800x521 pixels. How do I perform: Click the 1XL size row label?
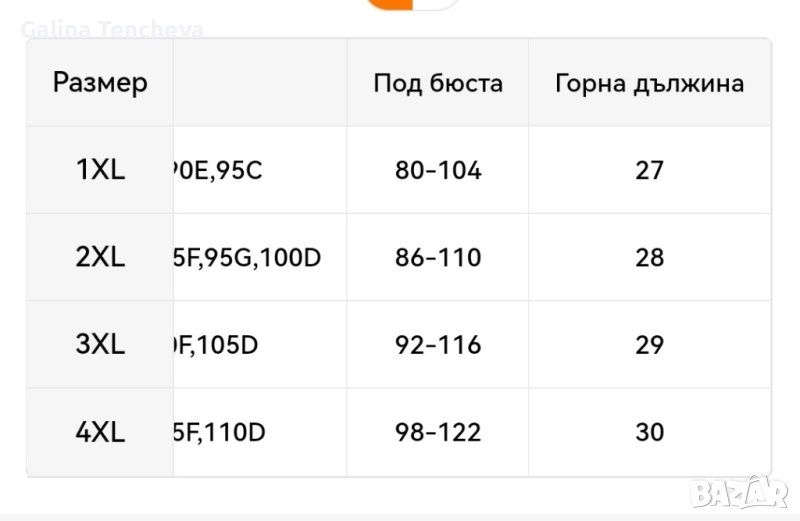click(100, 170)
